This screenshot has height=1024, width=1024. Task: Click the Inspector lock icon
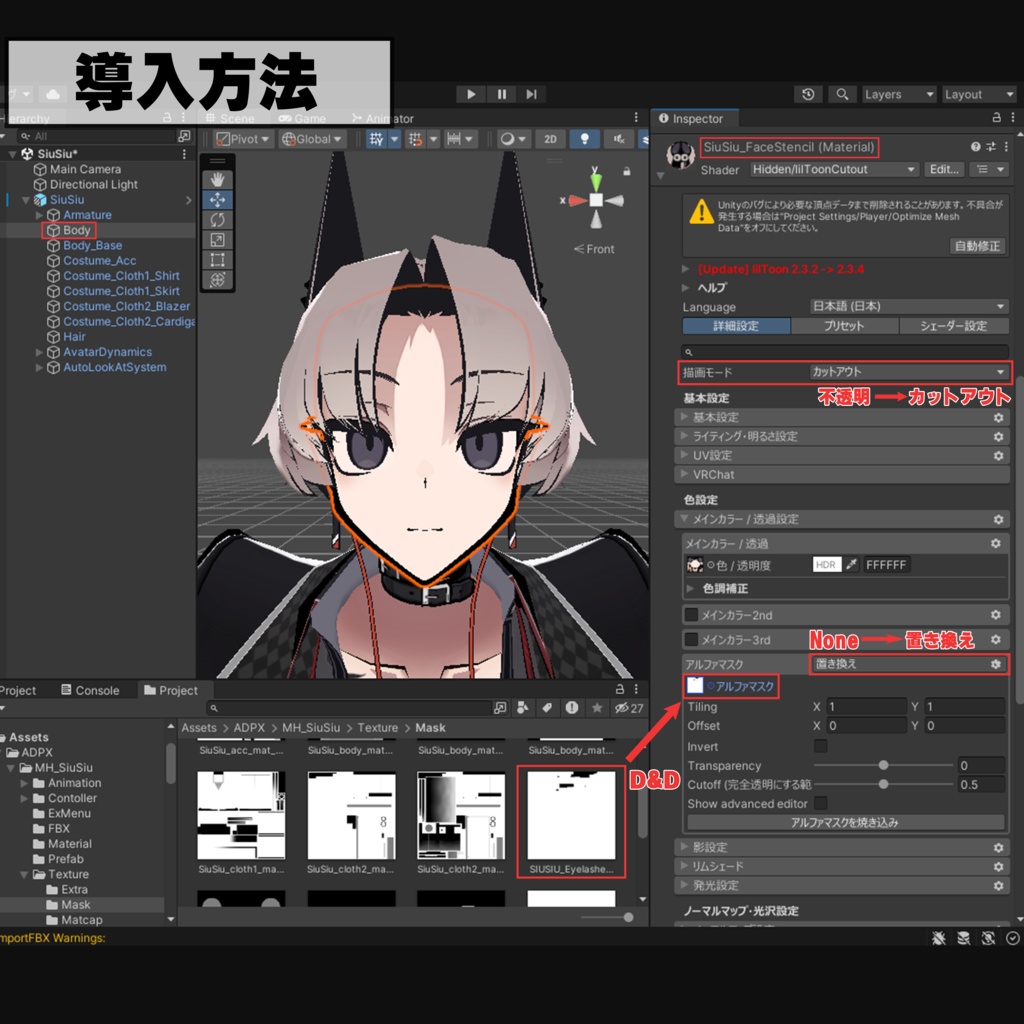coord(997,118)
